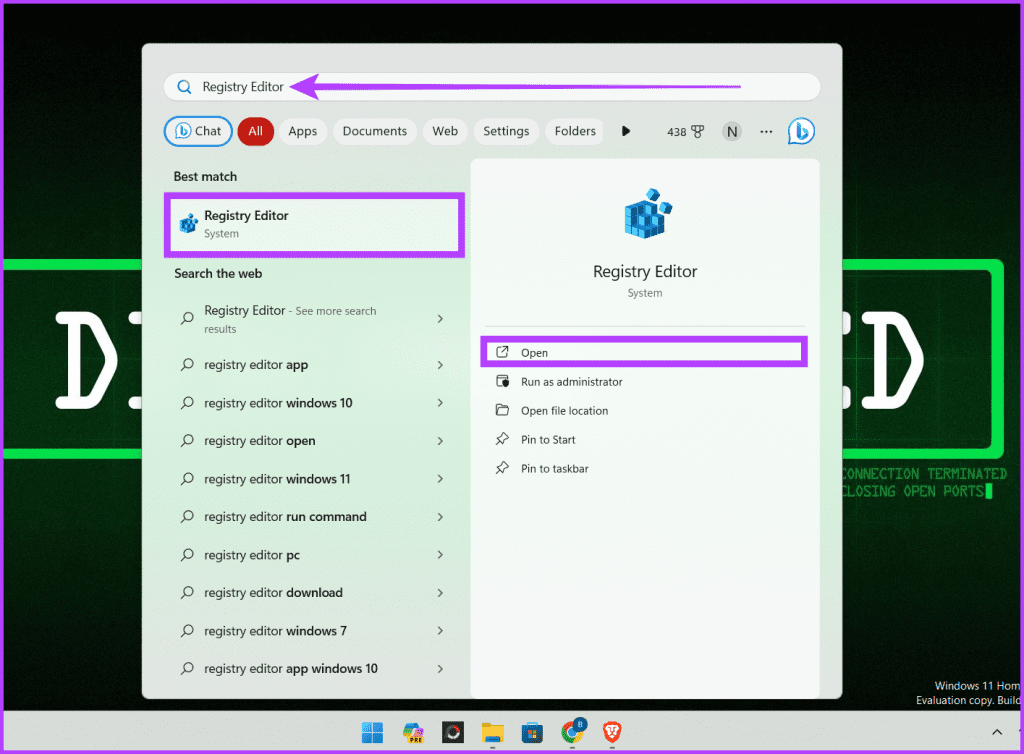Switch to the Settings filter tab
The image size is (1024, 754).
[x=506, y=131]
